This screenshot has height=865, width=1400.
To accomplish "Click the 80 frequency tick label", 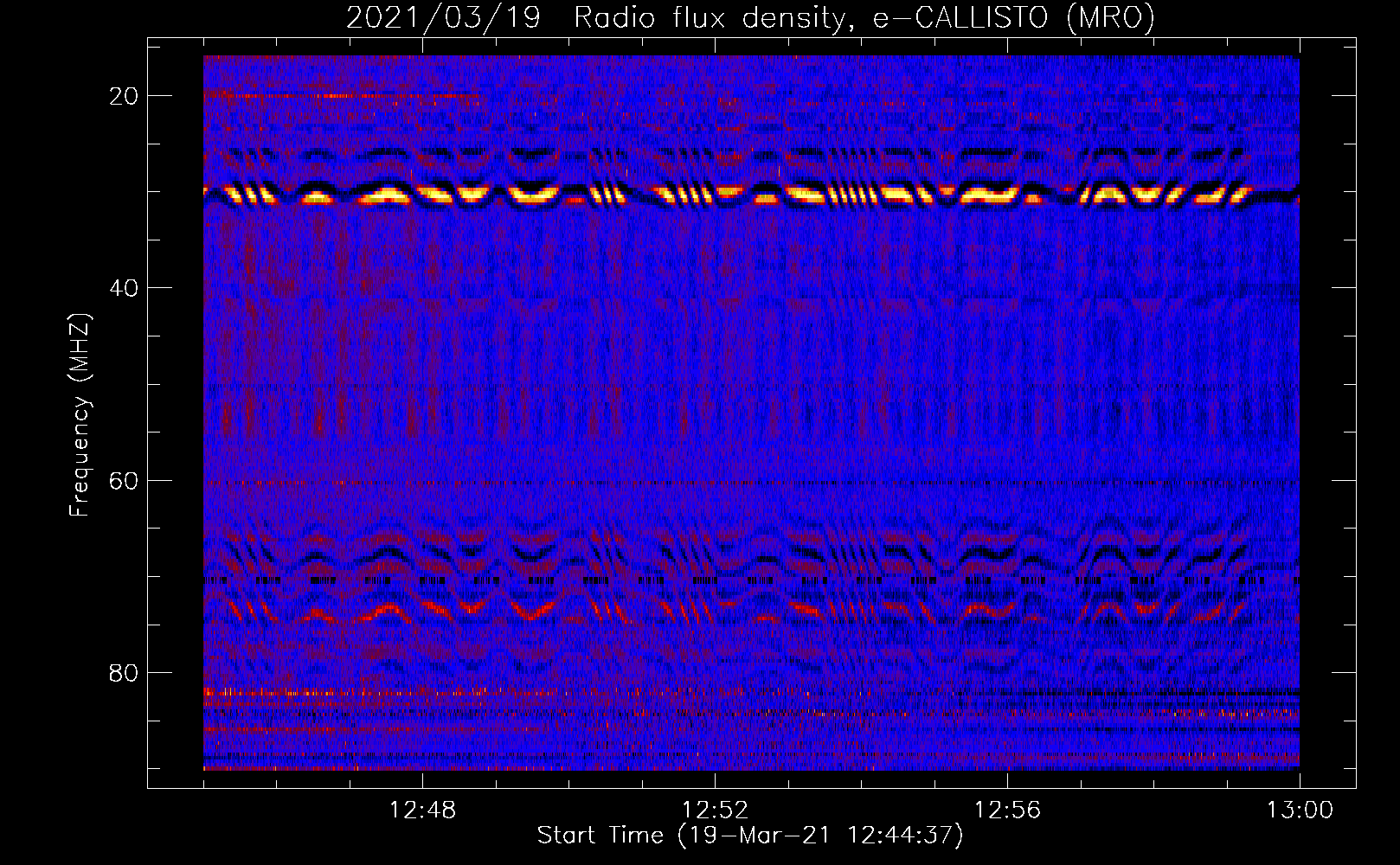I will click(125, 672).
